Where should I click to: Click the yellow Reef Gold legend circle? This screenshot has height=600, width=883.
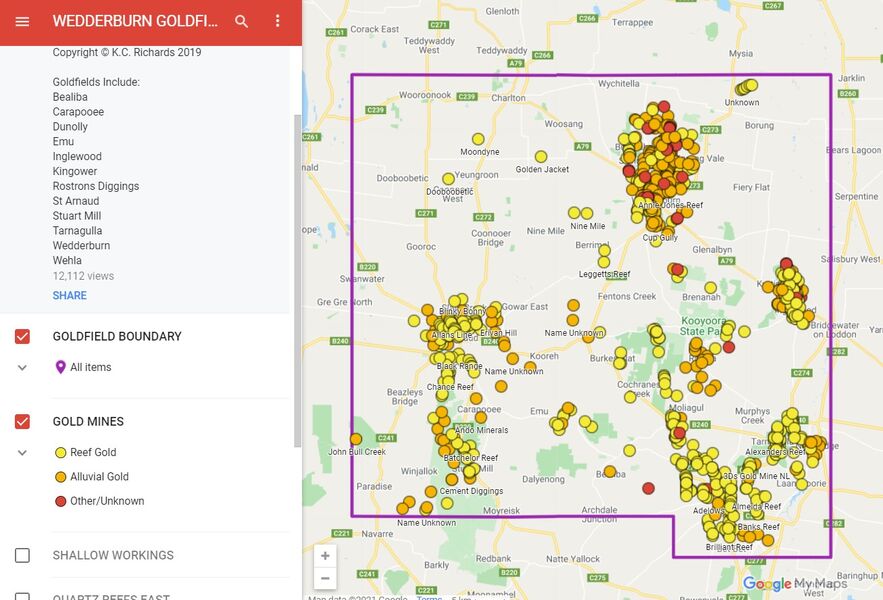(x=60, y=452)
